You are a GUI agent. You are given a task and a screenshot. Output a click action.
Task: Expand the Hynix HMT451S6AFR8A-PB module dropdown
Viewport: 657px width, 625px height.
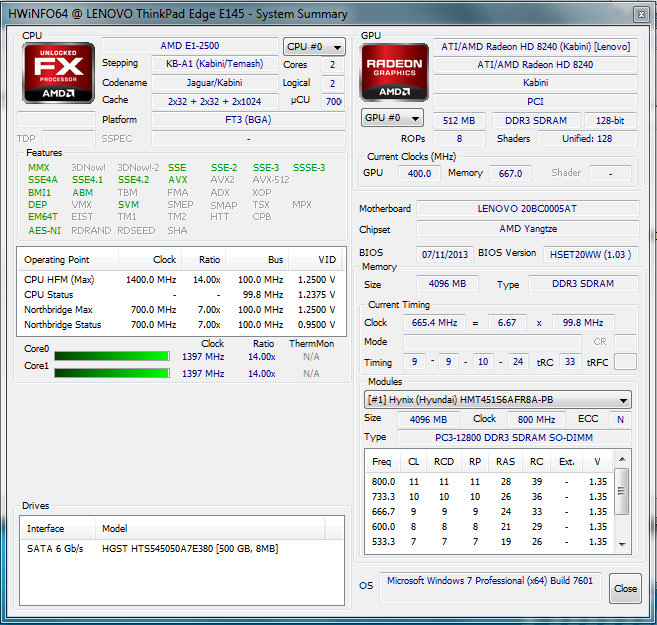[498, 400]
